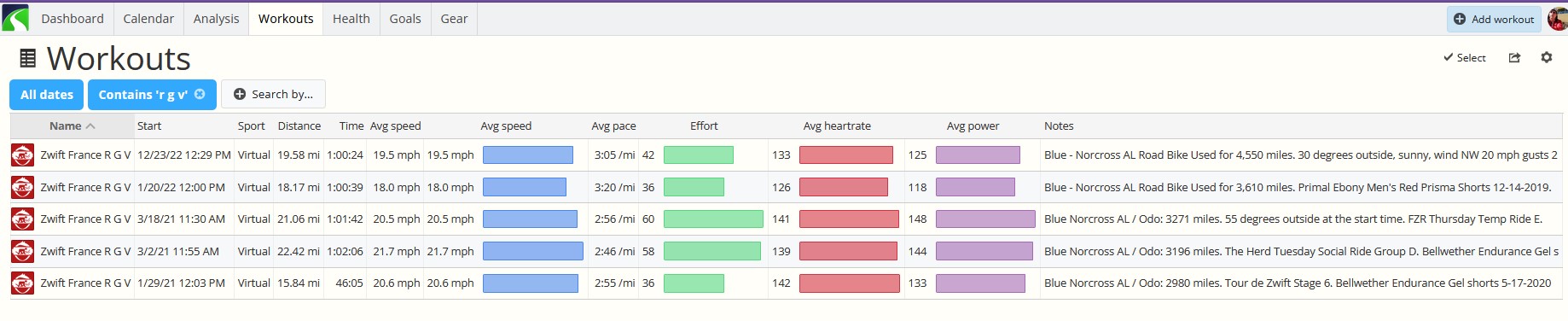Switch to the Analysis tab
1568x321 pixels.
216,18
